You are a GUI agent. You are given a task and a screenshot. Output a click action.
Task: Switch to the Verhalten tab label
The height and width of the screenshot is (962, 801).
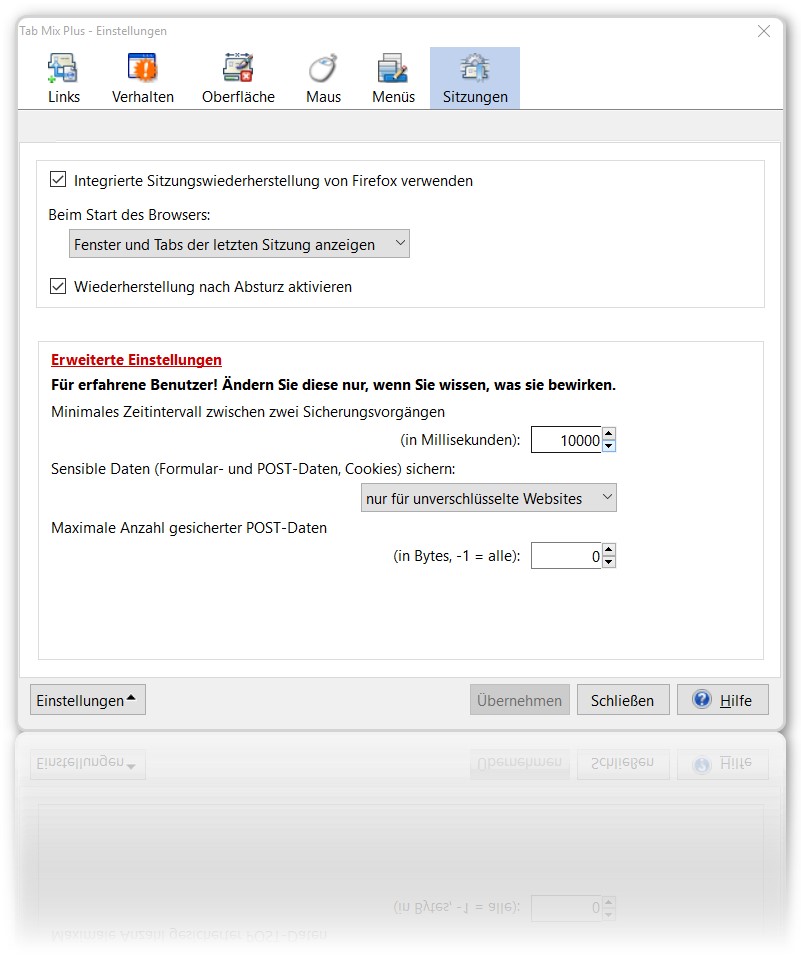pyautogui.click(x=143, y=97)
